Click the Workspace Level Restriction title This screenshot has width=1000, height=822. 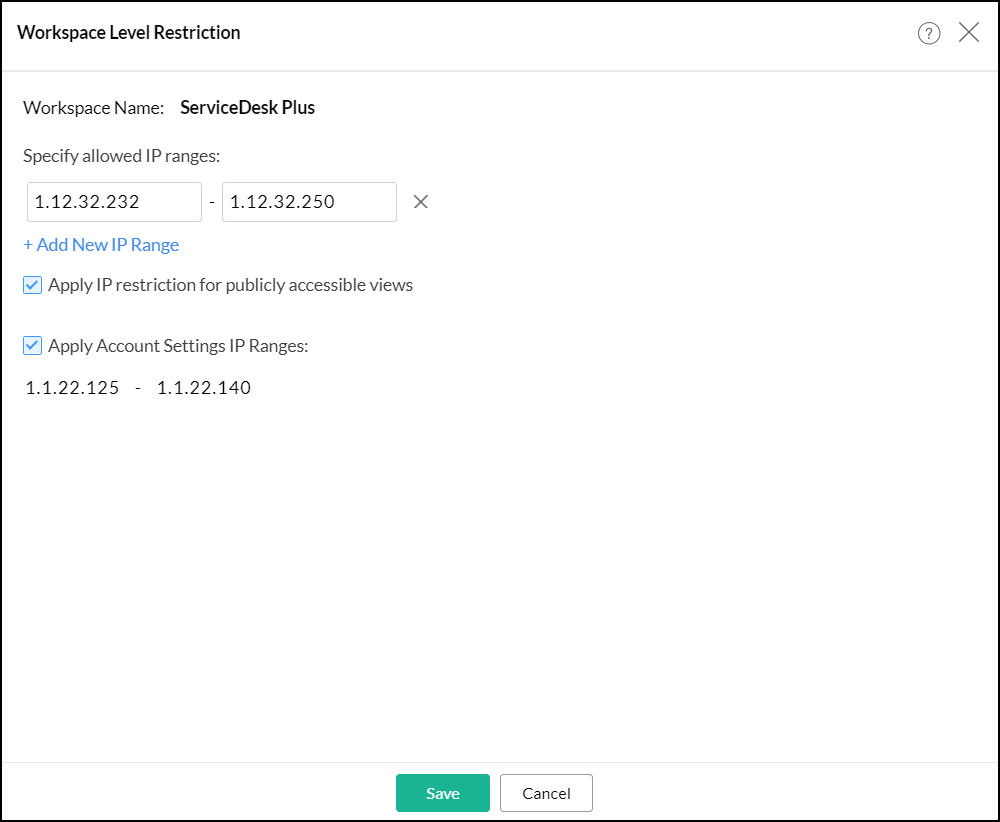click(129, 33)
